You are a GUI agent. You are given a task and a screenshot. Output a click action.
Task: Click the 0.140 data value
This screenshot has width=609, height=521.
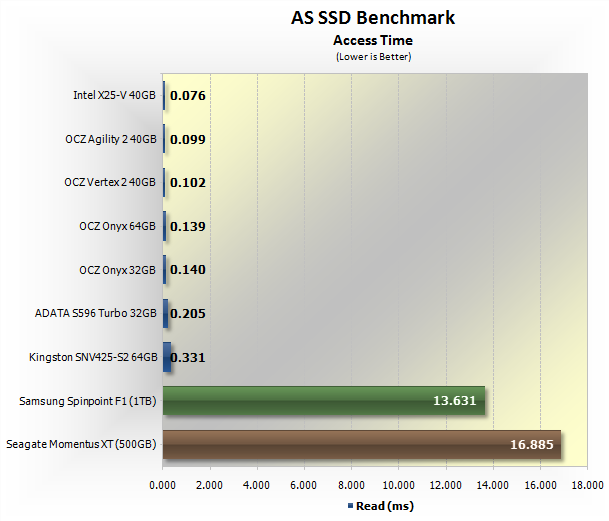click(x=188, y=270)
